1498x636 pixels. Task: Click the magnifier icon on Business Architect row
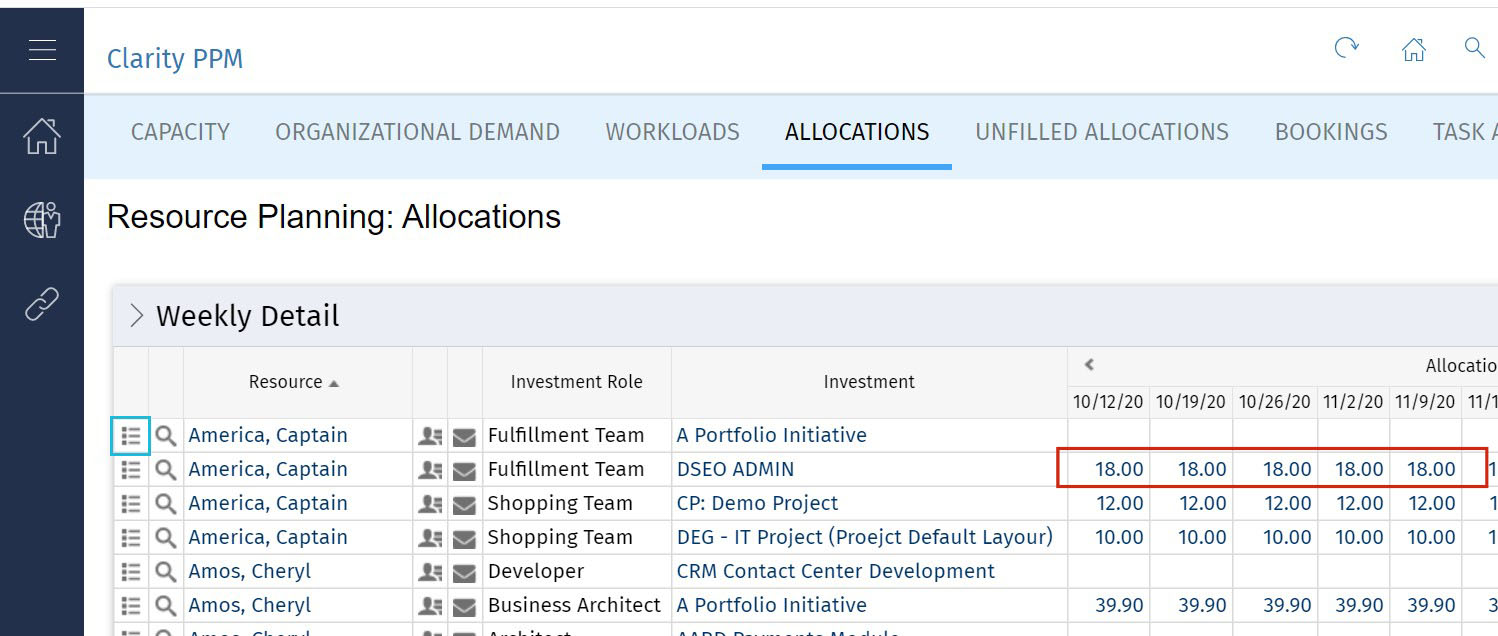tap(166, 605)
